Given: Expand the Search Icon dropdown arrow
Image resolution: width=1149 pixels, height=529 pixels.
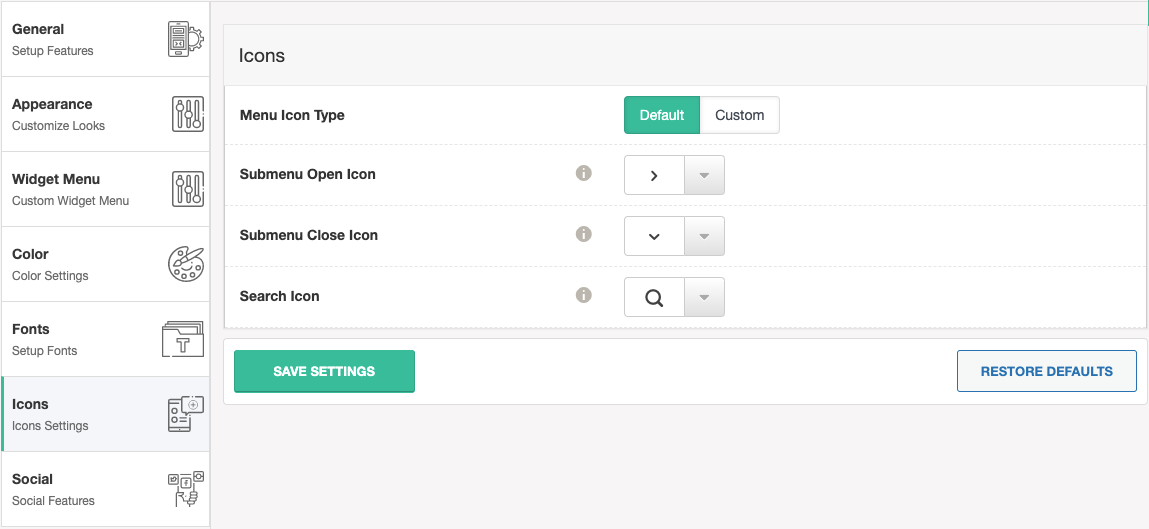Looking at the screenshot, I should pyautogui.click(x=704, y=297).
